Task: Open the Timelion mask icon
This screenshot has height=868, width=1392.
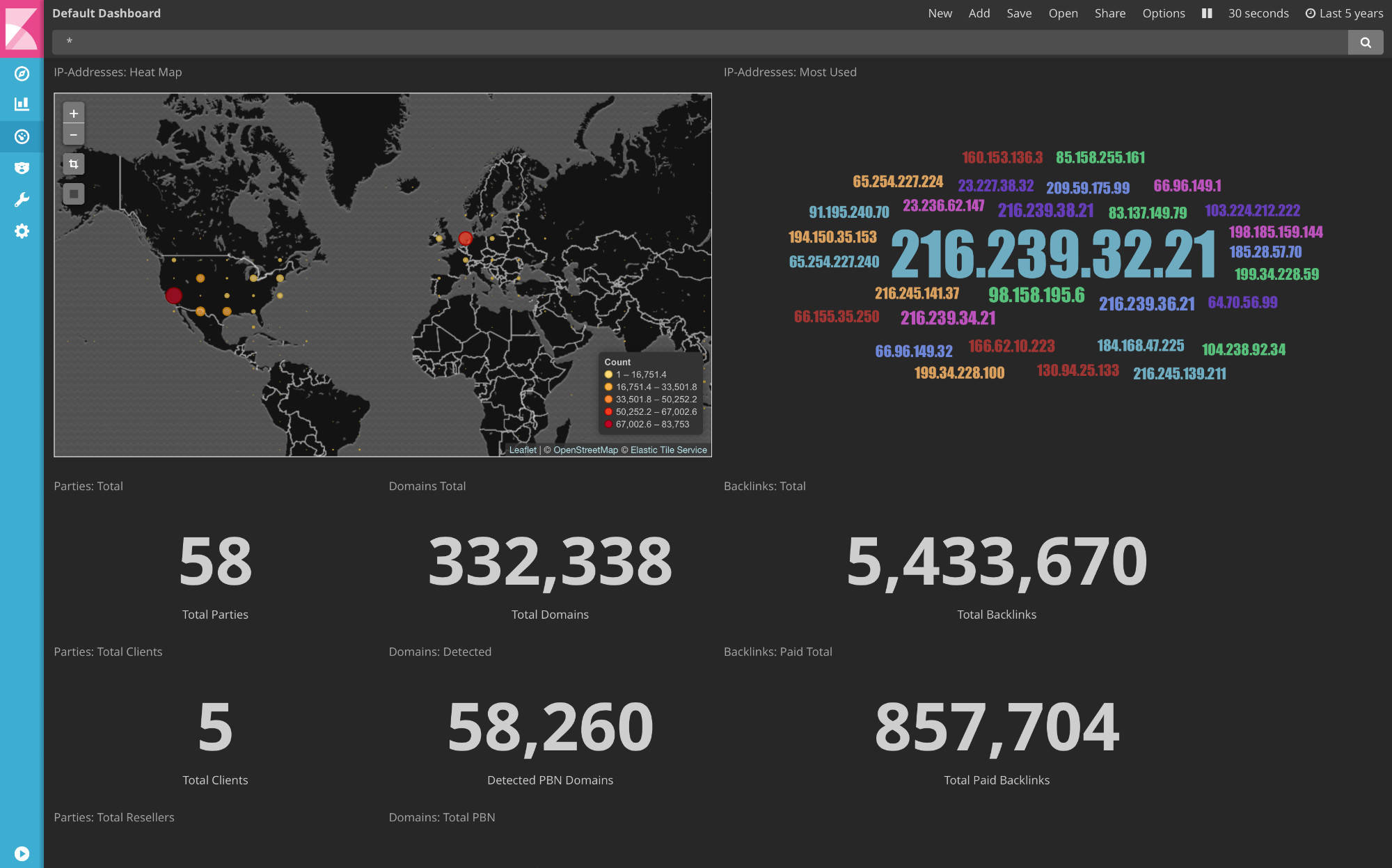Action: (22, 168)
